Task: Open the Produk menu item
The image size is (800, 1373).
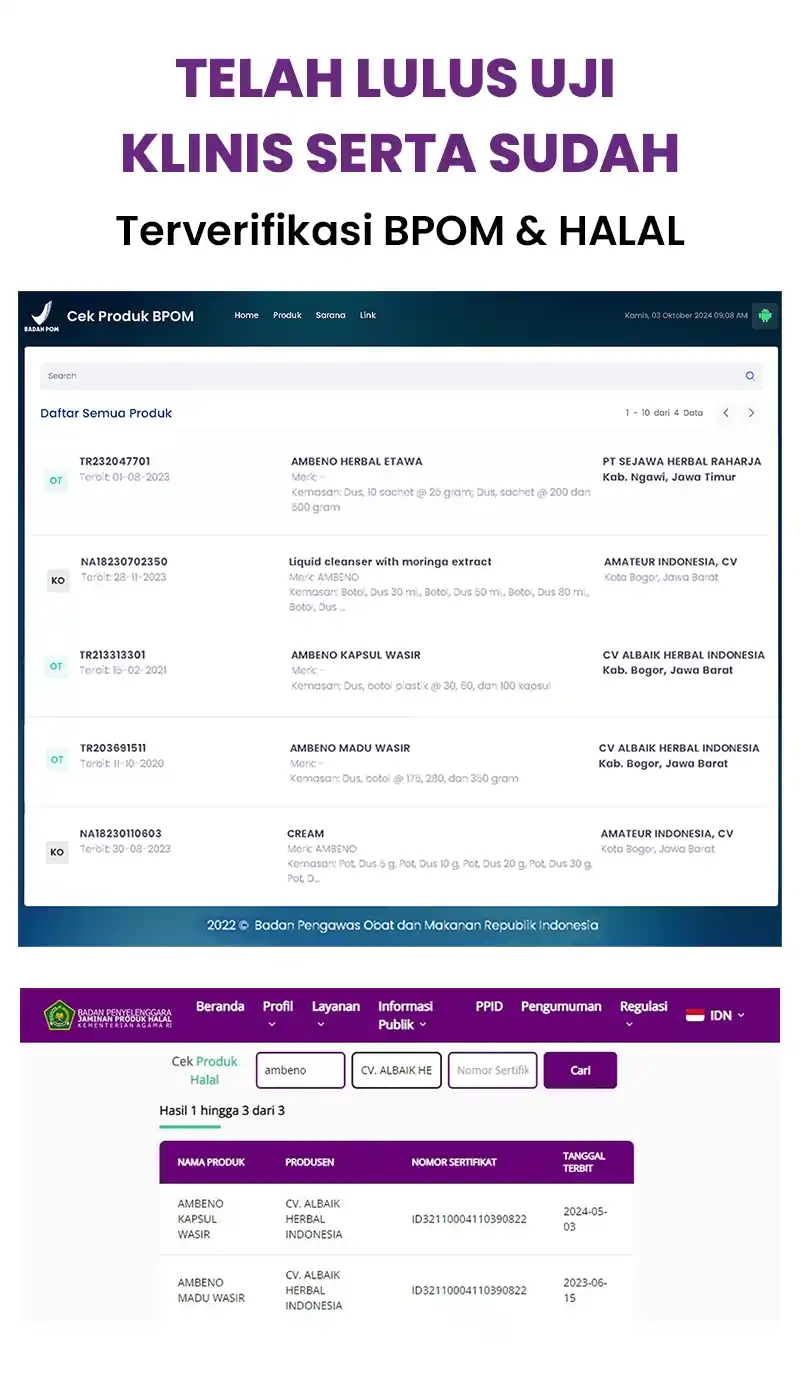Action: [287, 315]
